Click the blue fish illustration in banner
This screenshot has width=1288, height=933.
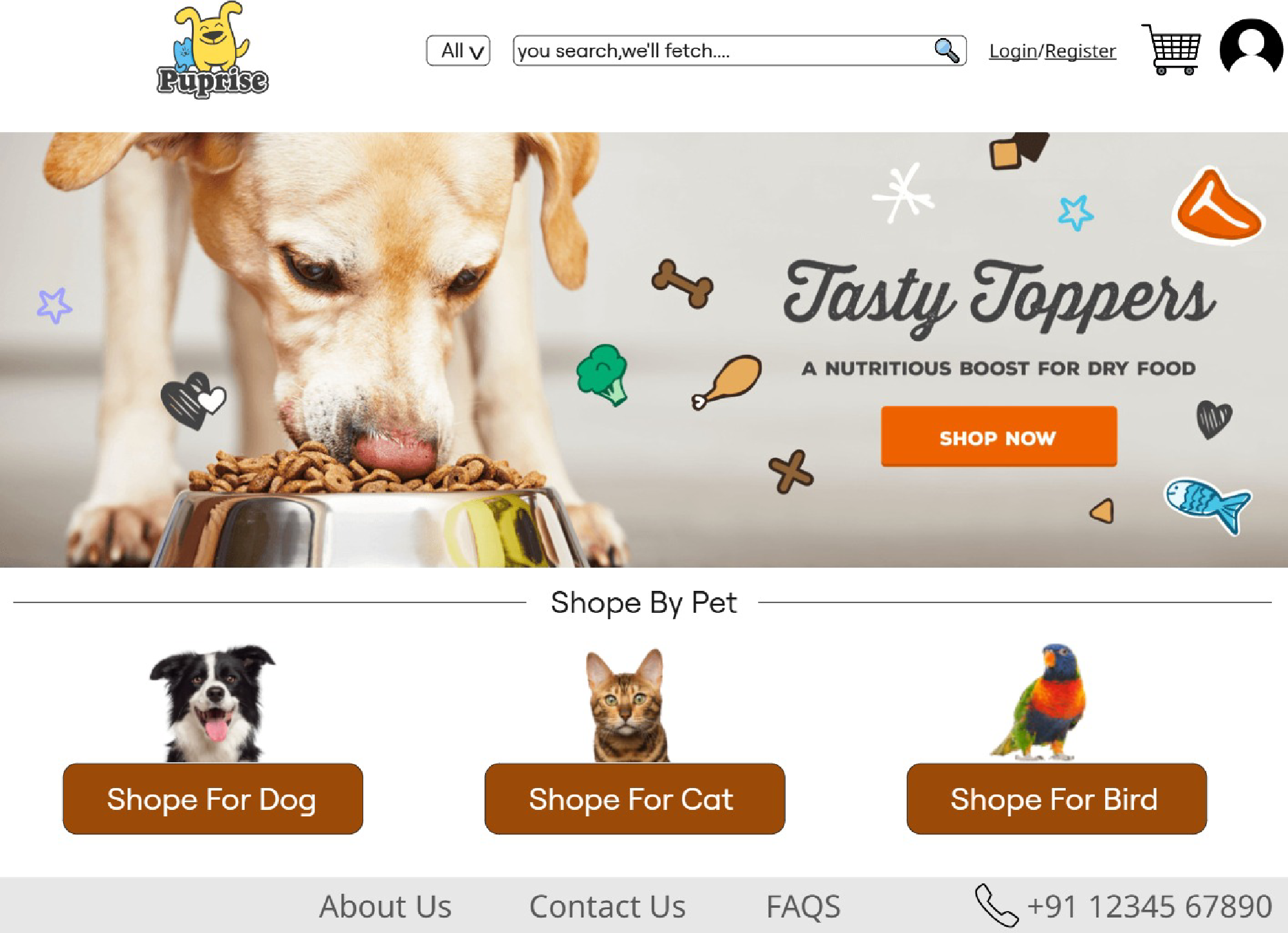1207,505
